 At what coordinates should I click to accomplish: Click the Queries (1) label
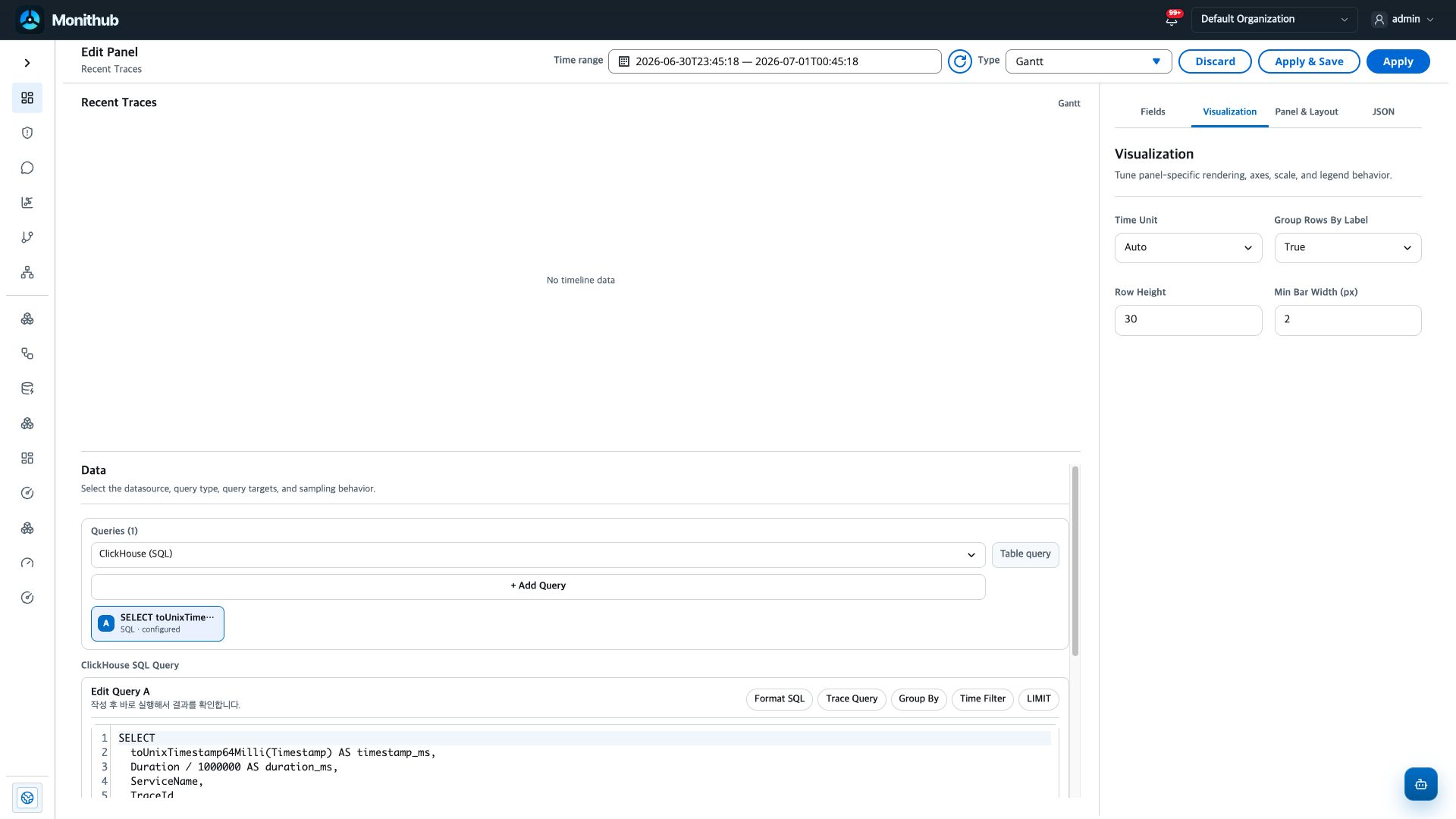click(115, 531)
